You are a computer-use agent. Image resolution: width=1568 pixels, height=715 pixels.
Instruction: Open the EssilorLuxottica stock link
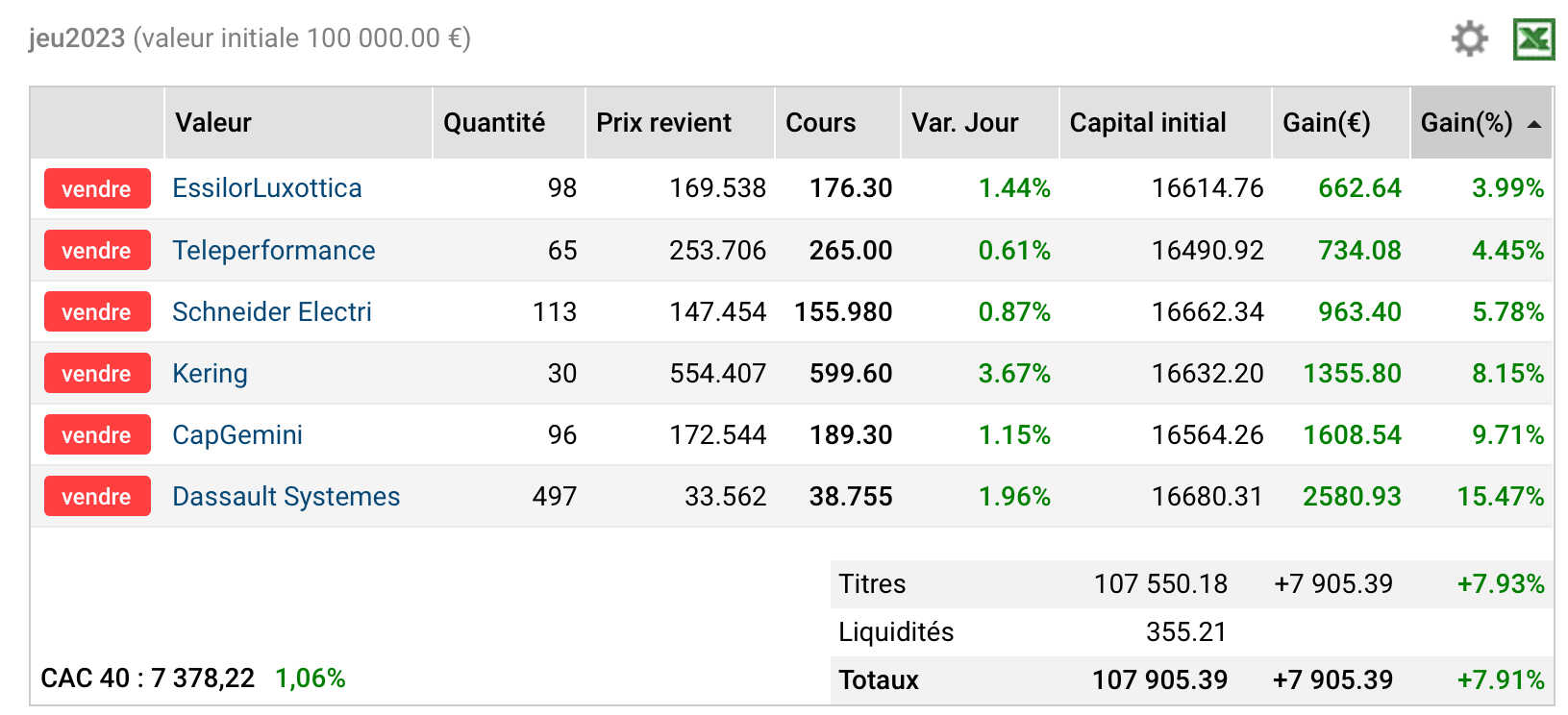(x=266, y=188)
